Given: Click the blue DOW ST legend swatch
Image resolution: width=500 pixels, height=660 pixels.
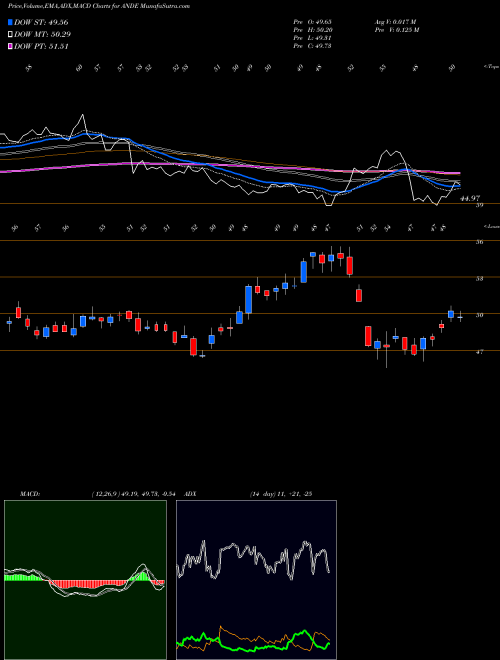Looking at the screenshot, I should [x=10, y=22].
